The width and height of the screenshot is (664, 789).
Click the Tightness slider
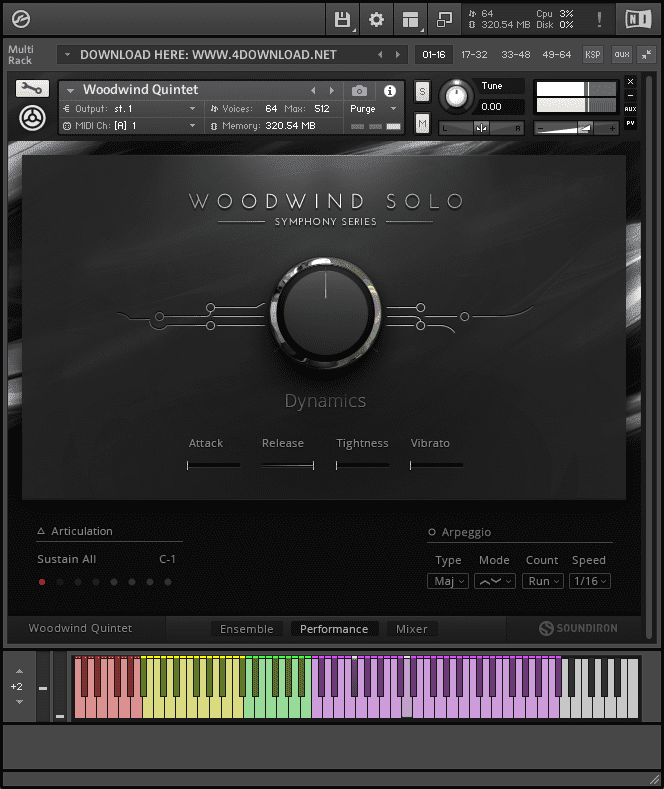(x=362, y=465)
